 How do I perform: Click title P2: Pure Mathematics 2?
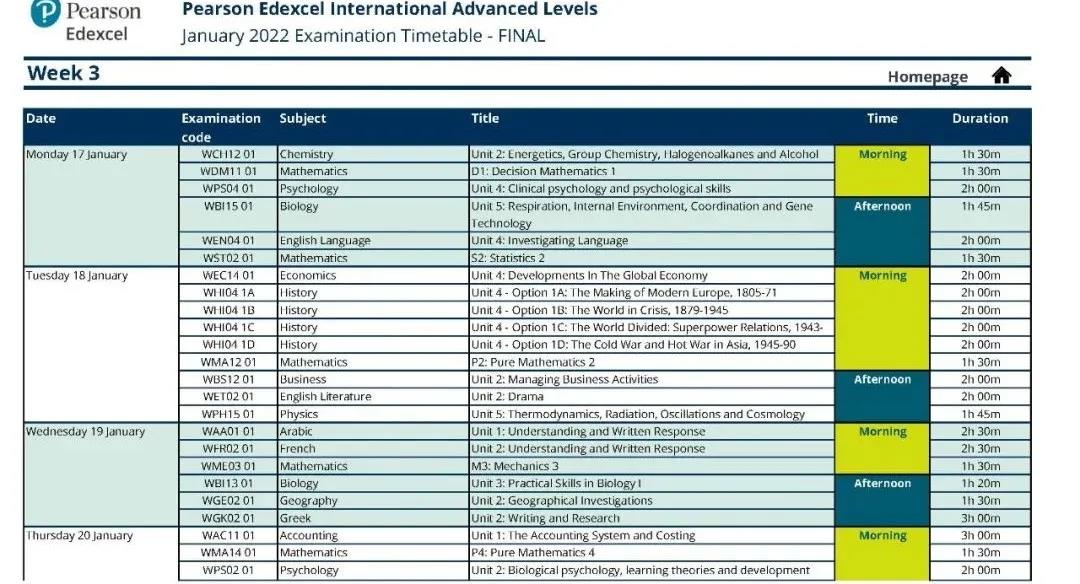coord(532,362)
